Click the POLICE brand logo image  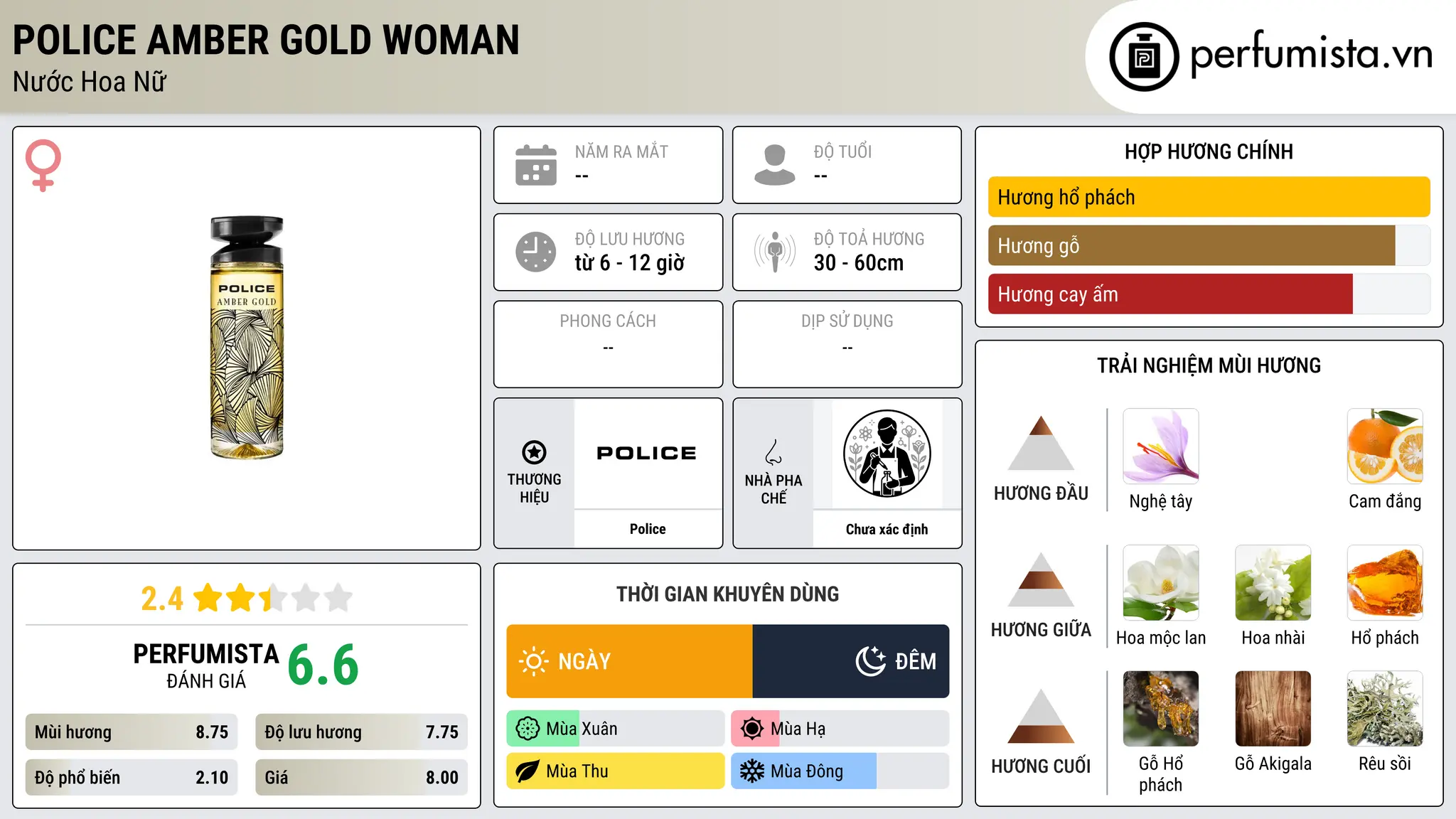(647, 454)
